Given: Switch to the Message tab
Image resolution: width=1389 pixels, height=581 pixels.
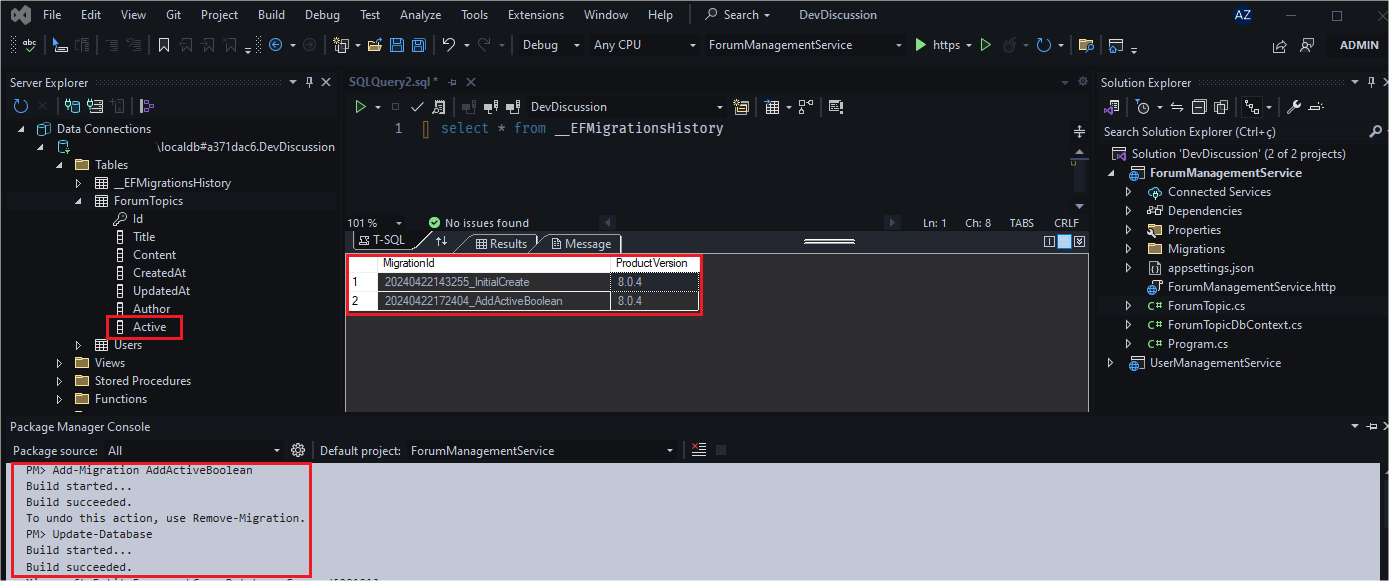Looking at the screenshot, I should pos(580,243).
